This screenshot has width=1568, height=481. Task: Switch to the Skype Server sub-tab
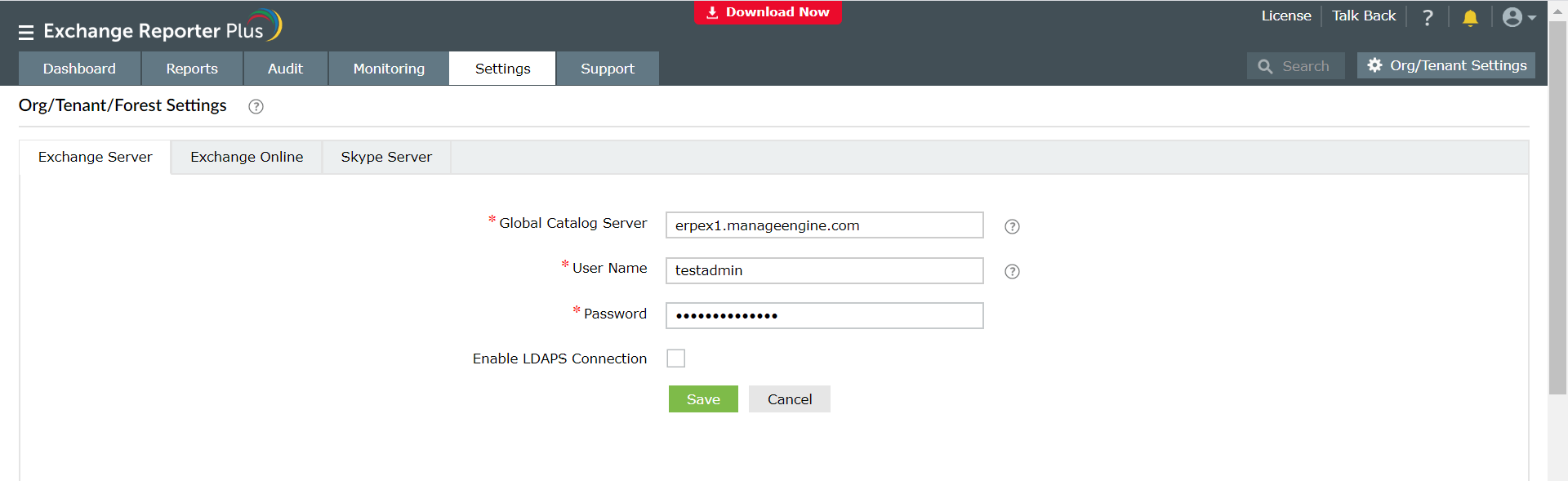pyautogui.click(x=386, y=157)
